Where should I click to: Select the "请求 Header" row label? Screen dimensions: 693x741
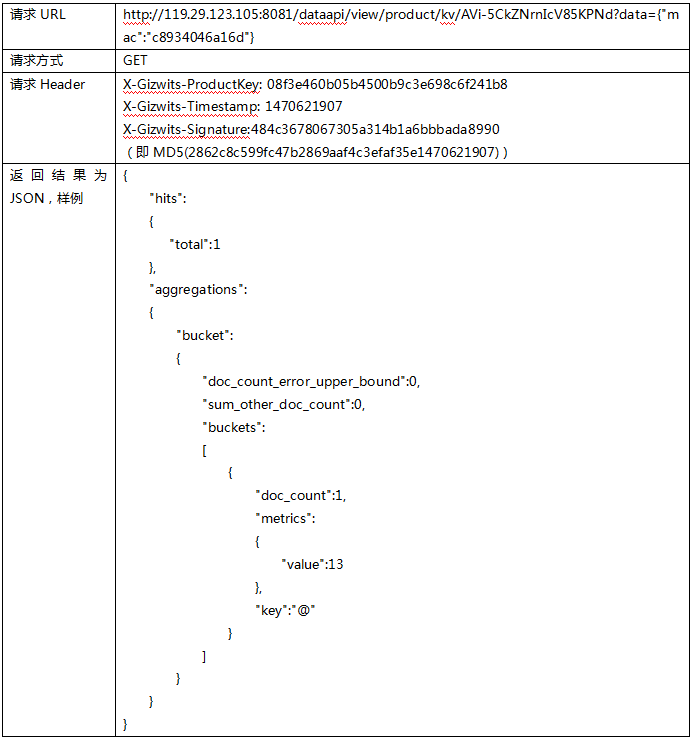pyautogui.click(x=47, y=84)
